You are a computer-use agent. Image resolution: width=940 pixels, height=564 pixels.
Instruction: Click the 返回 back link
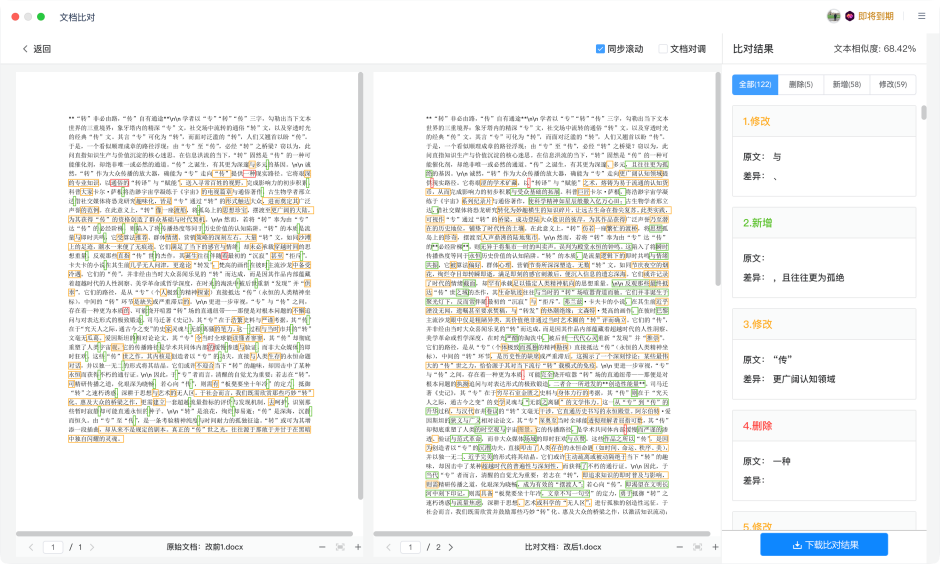click(36, 49)
